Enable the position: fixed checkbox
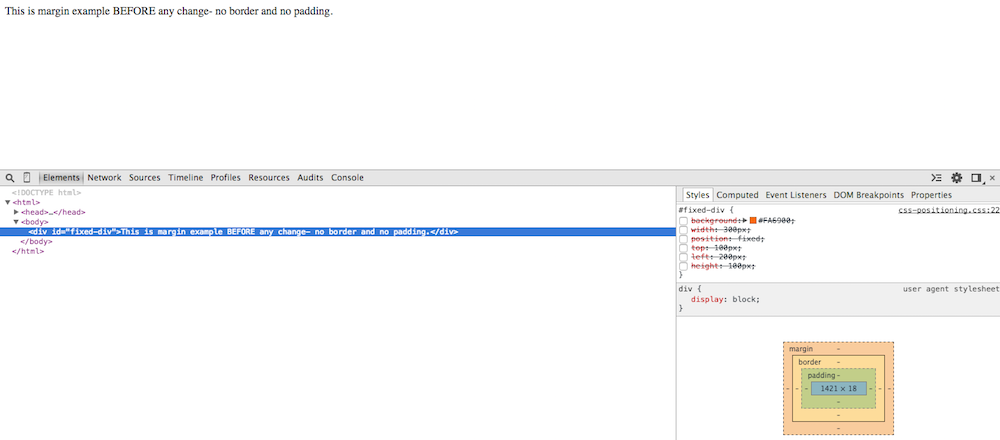Image resolution: width=1000 pixels, height=440 pixels. (x=684, y=239)
